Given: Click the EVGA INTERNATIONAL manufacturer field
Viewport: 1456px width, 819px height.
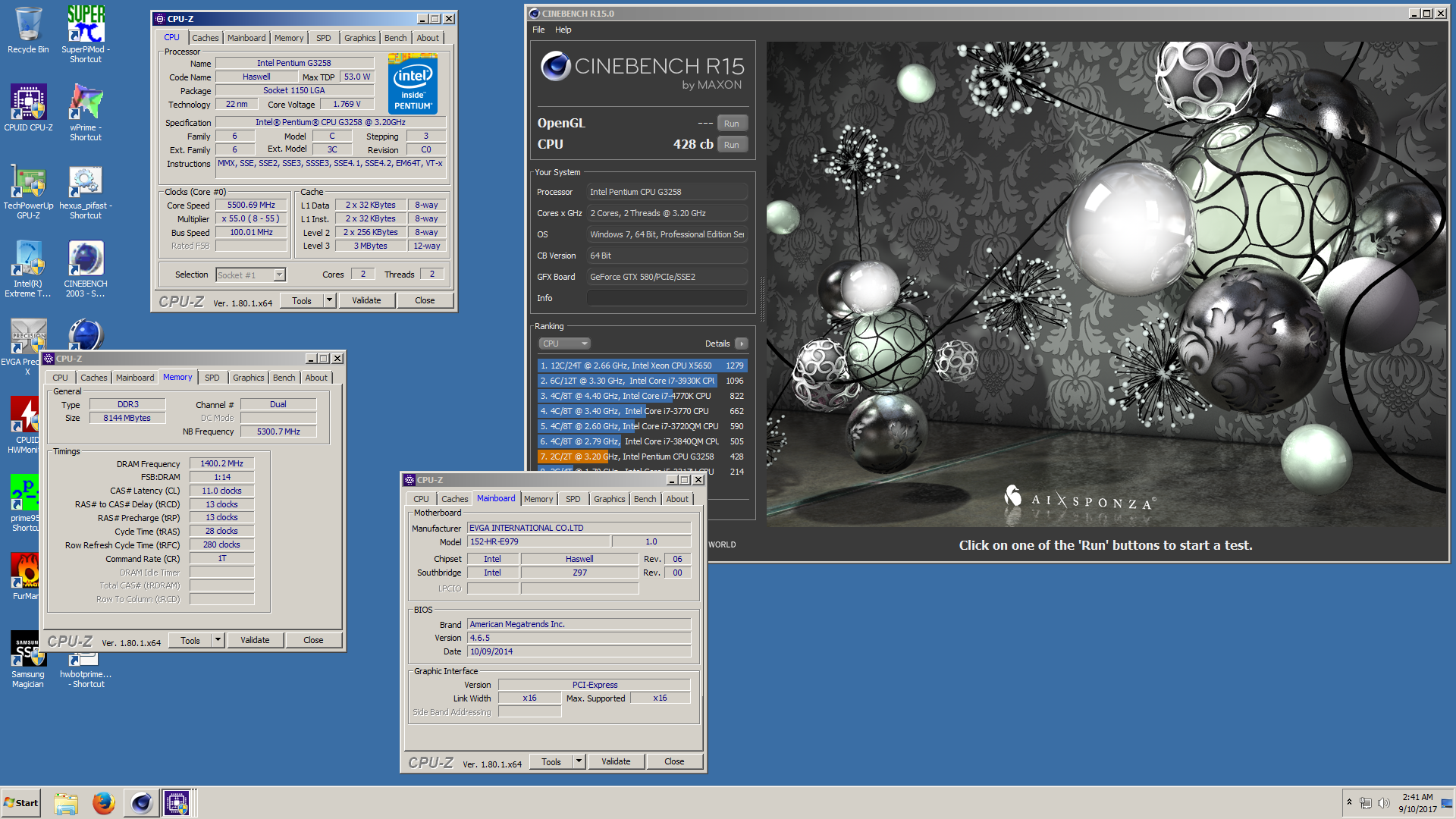Looking at the screenshot, I should coord(579,528).
